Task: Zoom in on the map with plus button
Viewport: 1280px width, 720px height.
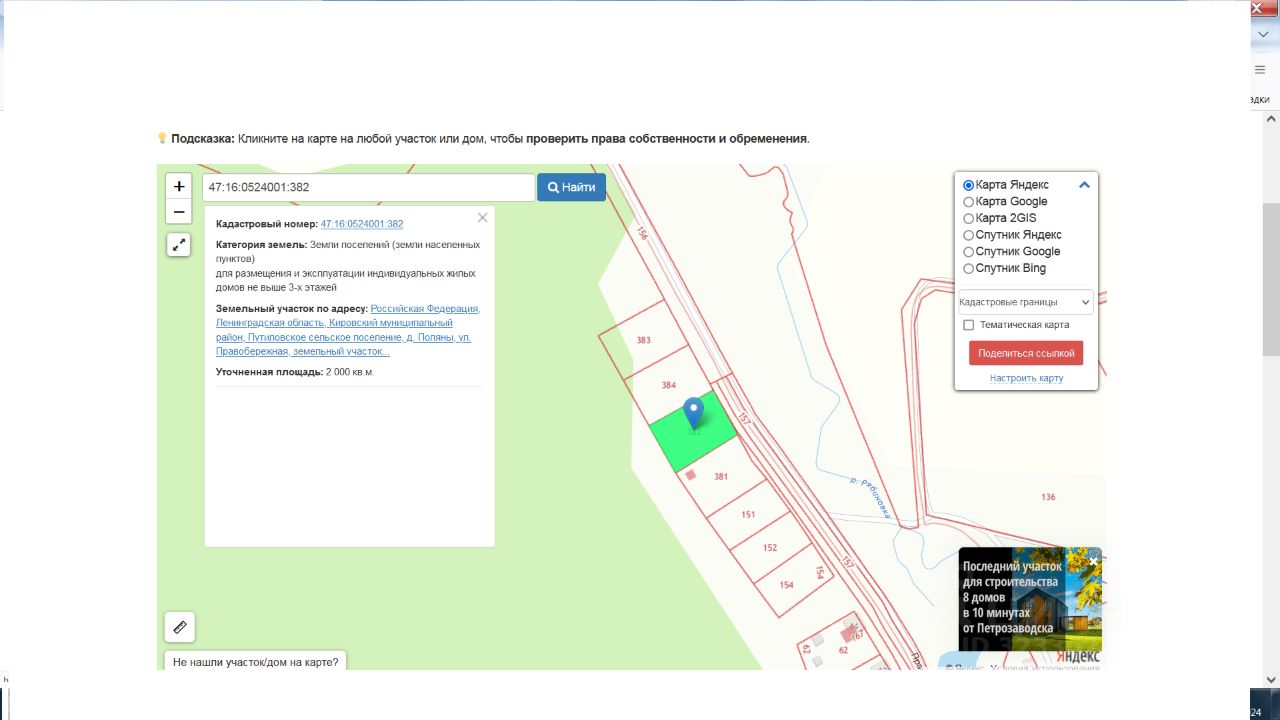Action: click(179, 186)
